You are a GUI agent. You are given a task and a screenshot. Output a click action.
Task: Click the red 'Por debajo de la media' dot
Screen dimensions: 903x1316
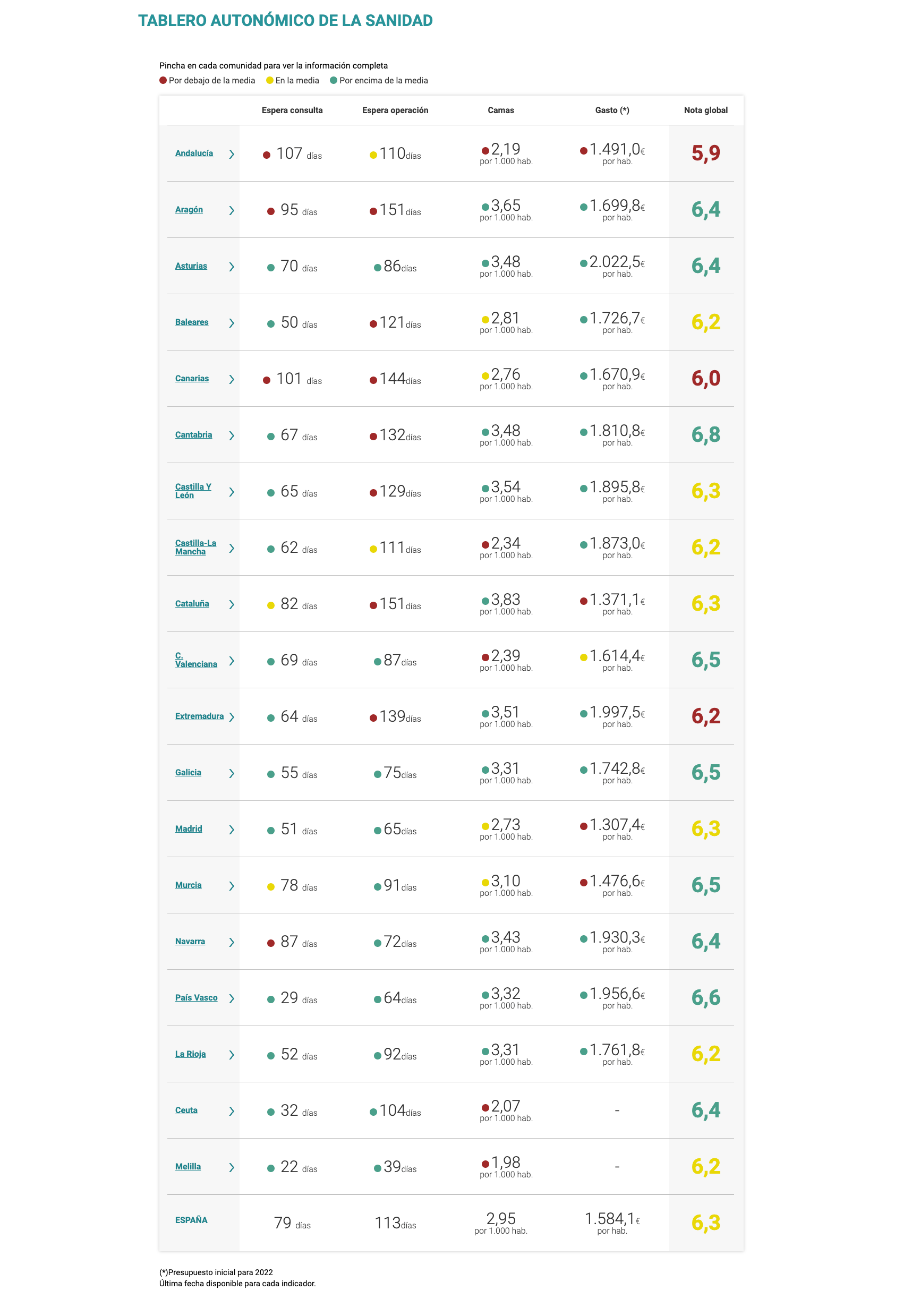click(163, 80)
